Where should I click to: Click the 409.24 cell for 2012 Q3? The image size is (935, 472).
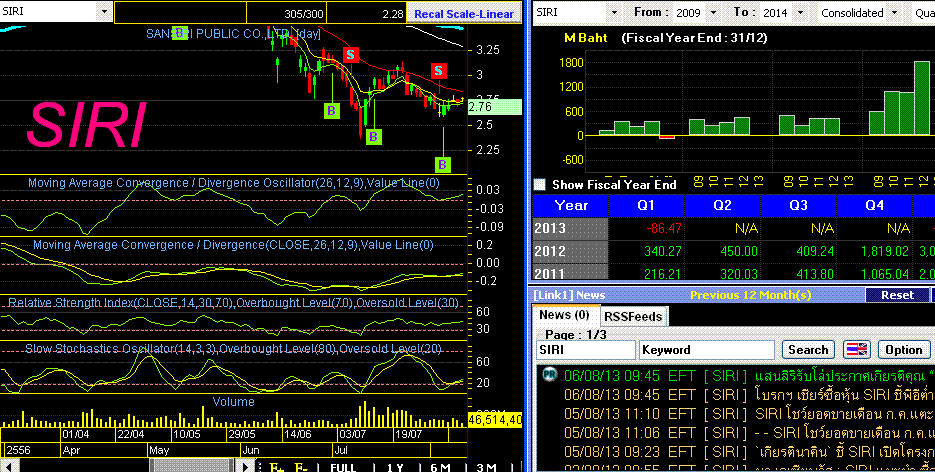pyautogui.click(x=798, y=251)
